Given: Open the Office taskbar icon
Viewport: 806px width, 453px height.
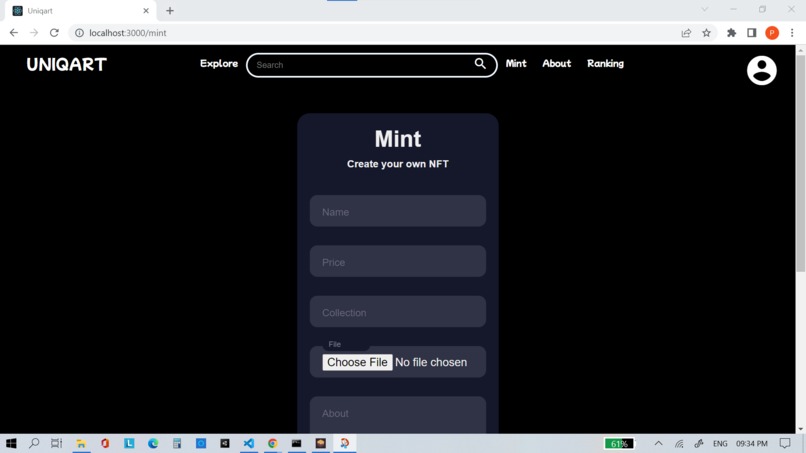Looking at the screenshot, I should (x=105, y=443).
